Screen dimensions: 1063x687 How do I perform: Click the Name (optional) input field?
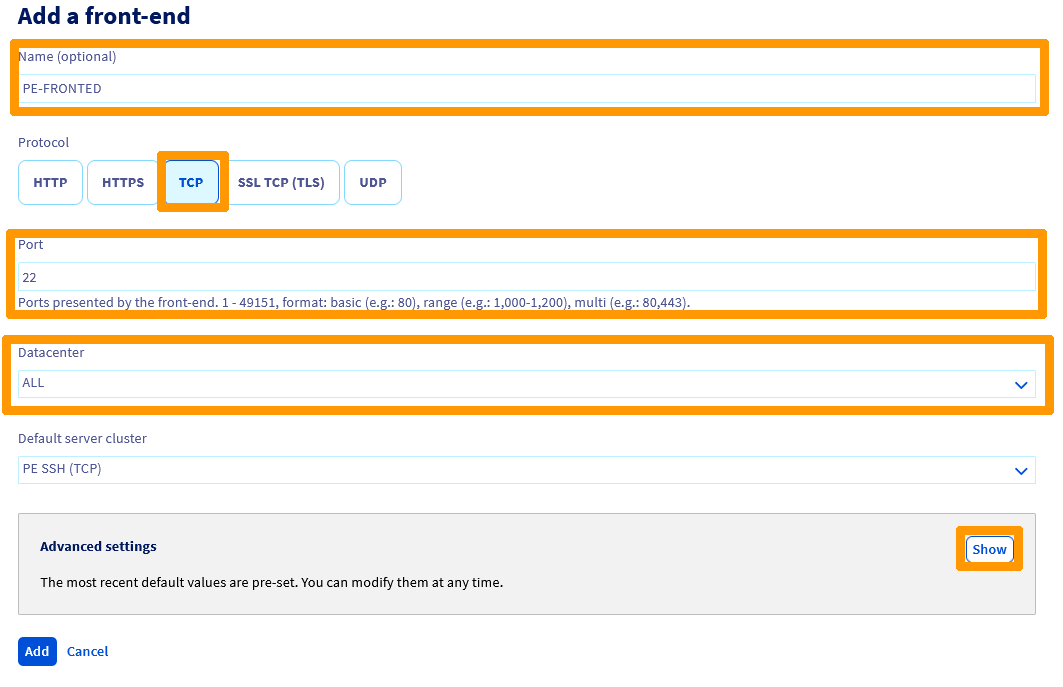[527, 88]
